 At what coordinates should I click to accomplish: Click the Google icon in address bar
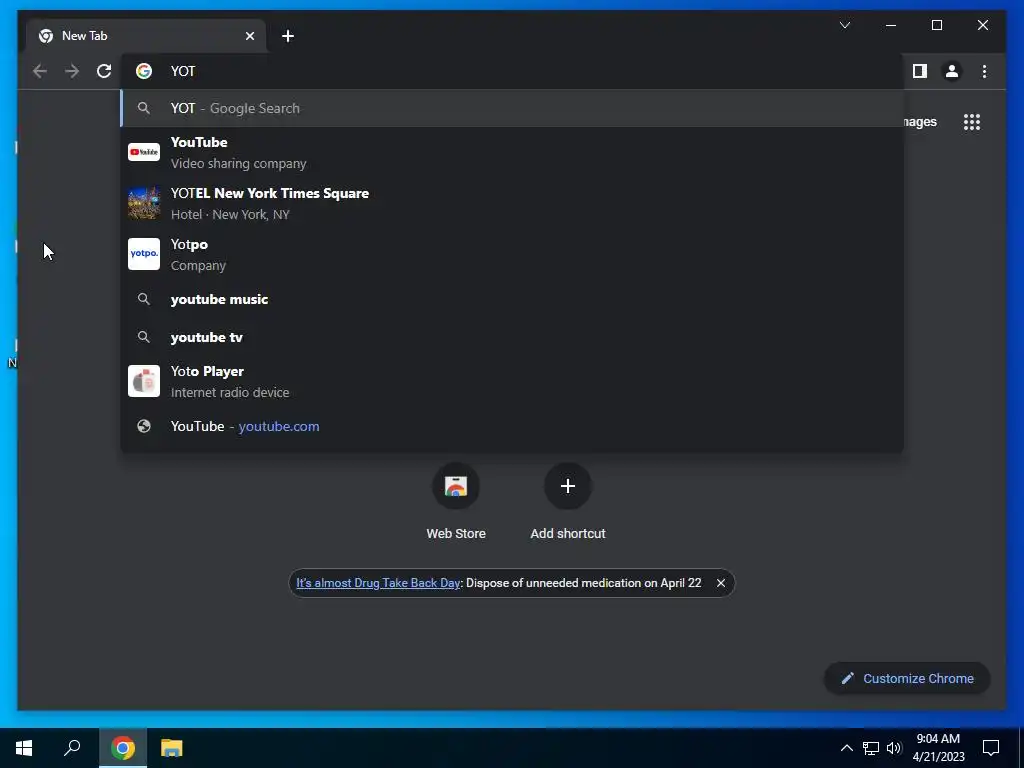(144, 71)
